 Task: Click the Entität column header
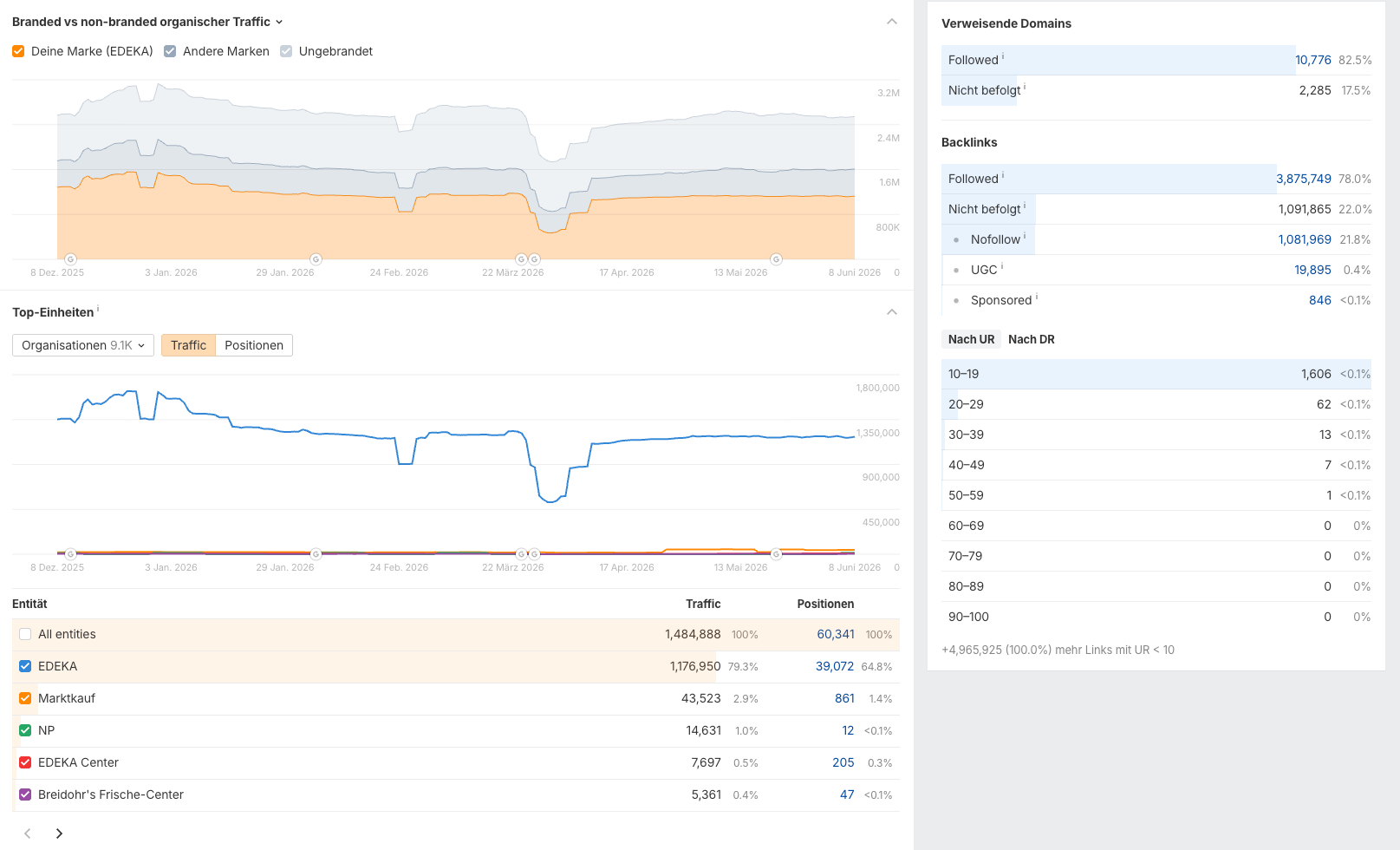tap(29, 604)
